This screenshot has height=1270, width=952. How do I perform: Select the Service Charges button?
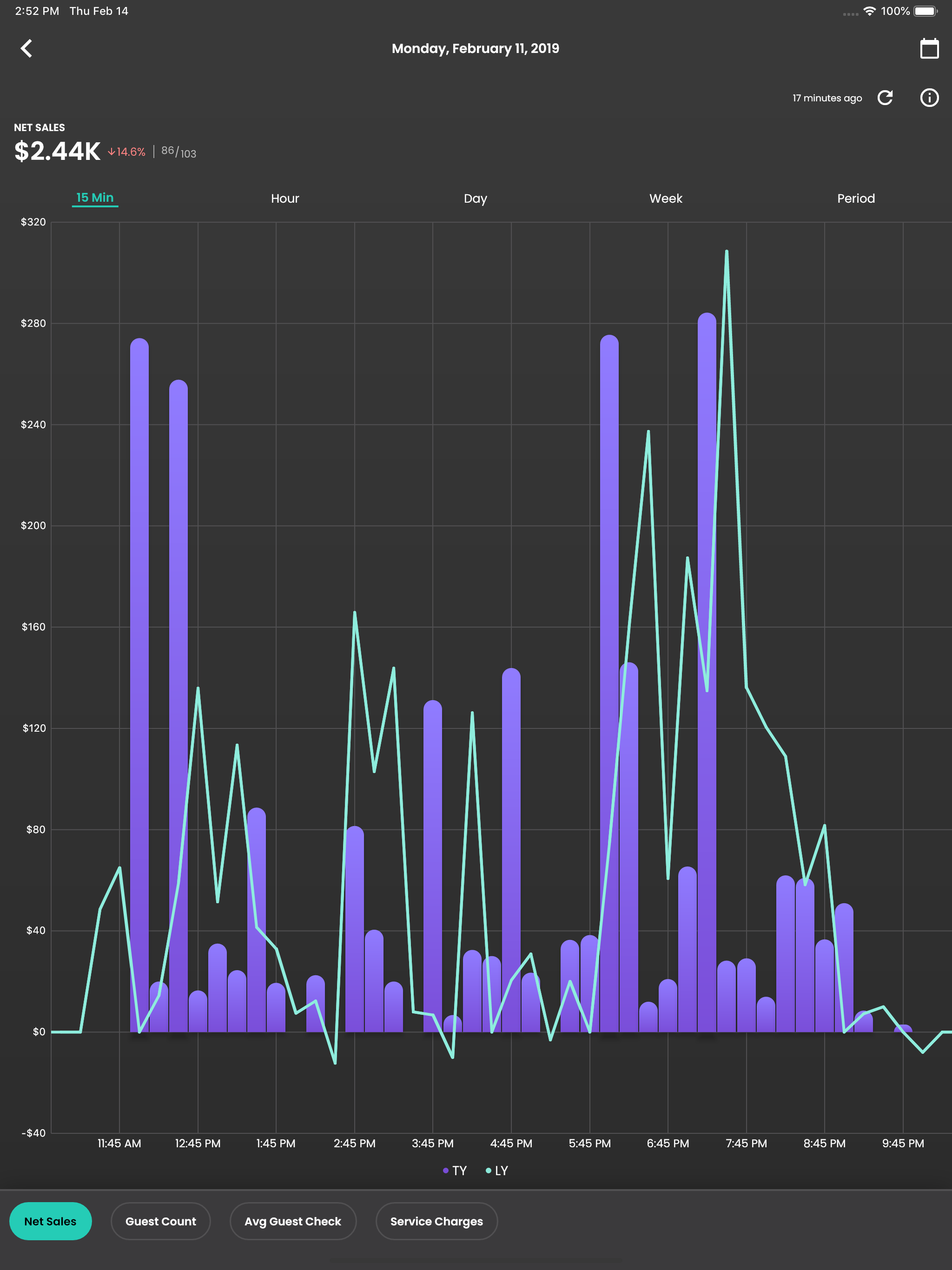436,1221
